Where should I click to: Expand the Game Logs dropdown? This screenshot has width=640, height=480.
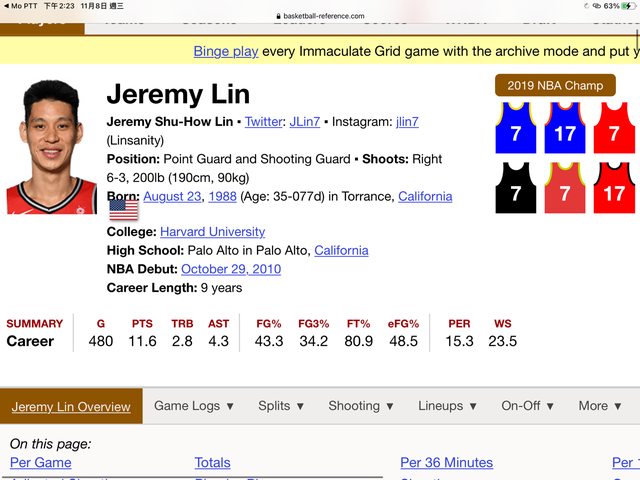pyautogui.click(x=194, y=406)
